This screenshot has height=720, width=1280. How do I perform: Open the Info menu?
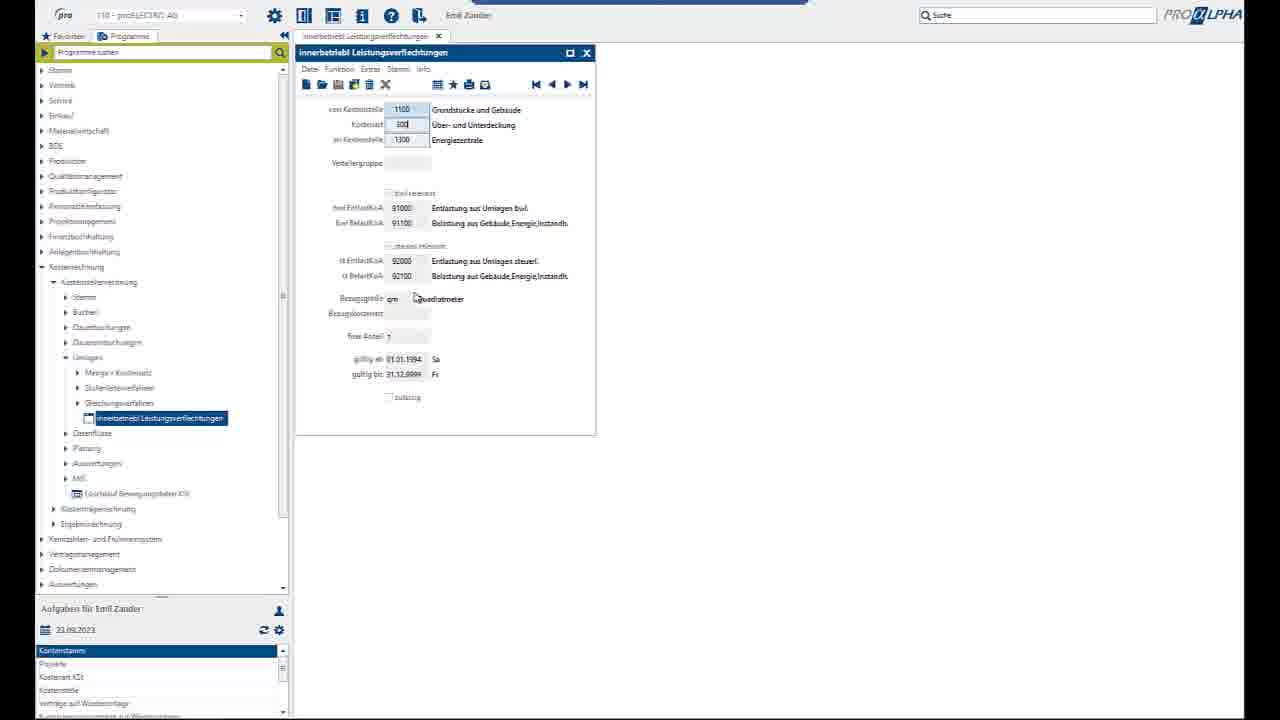coord(423,69)
